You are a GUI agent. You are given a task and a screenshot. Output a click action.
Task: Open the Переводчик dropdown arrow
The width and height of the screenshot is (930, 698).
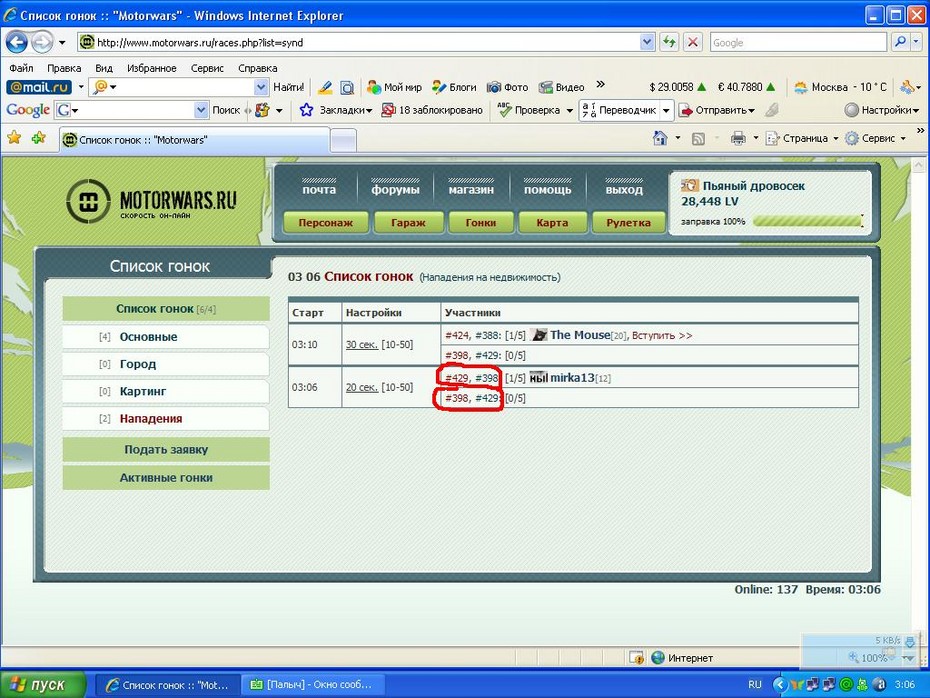pyautogui.click(x=666, y=110)
